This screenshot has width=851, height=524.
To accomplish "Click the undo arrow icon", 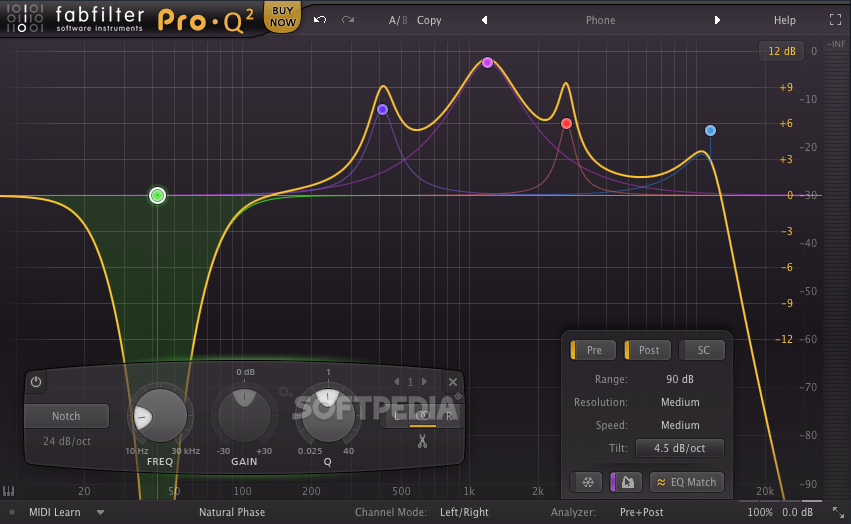I will tap(320, 20).
